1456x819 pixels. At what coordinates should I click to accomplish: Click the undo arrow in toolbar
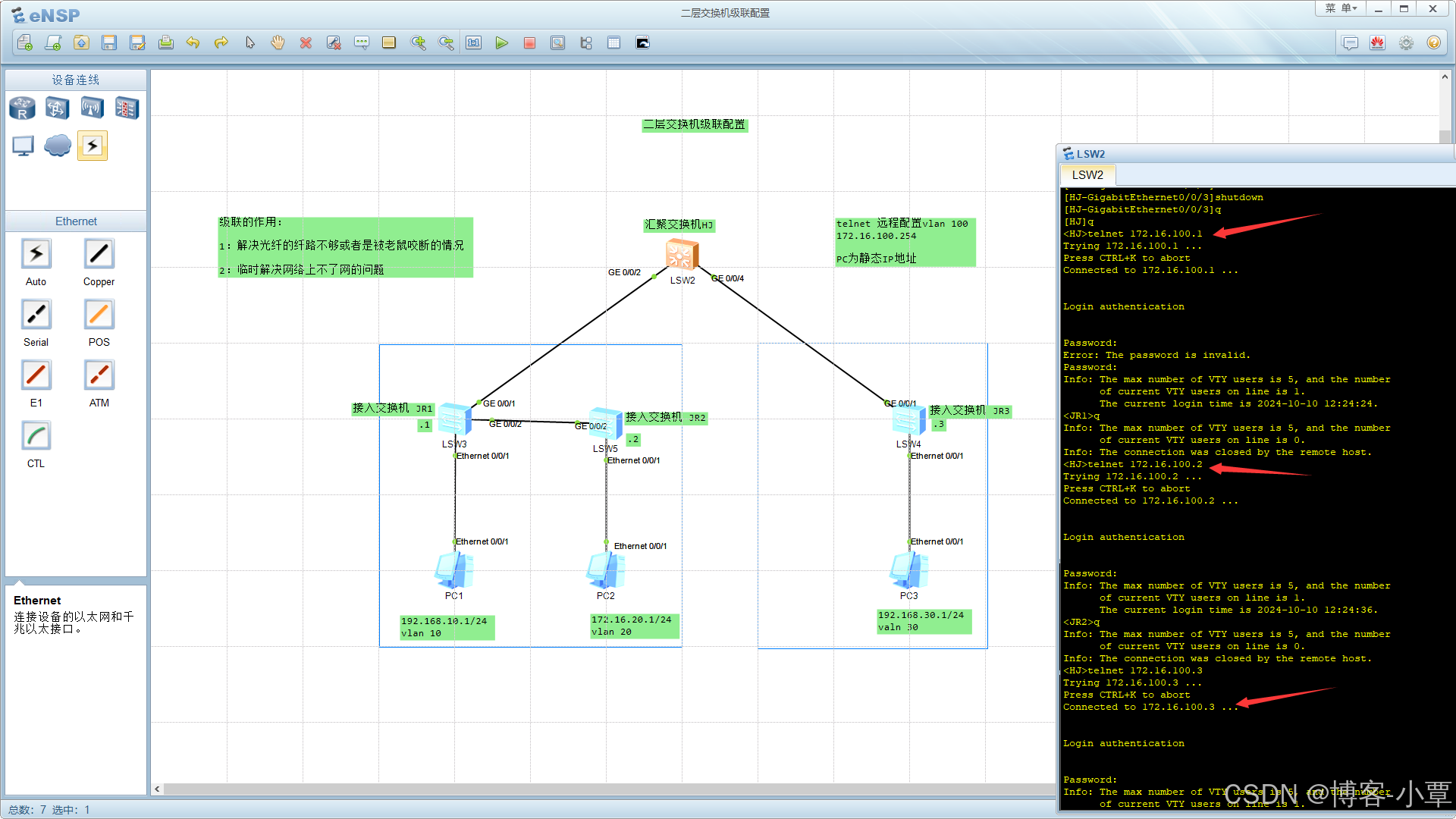(193, 43)
